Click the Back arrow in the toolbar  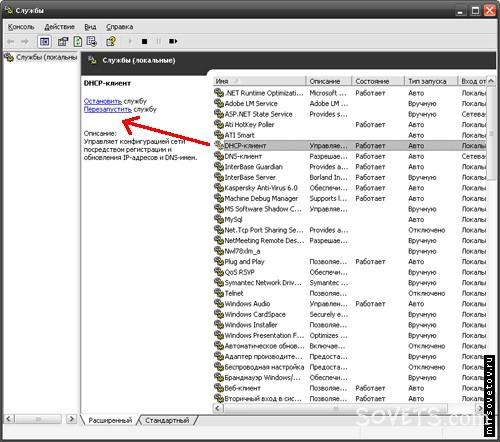(x=11, y=41)
